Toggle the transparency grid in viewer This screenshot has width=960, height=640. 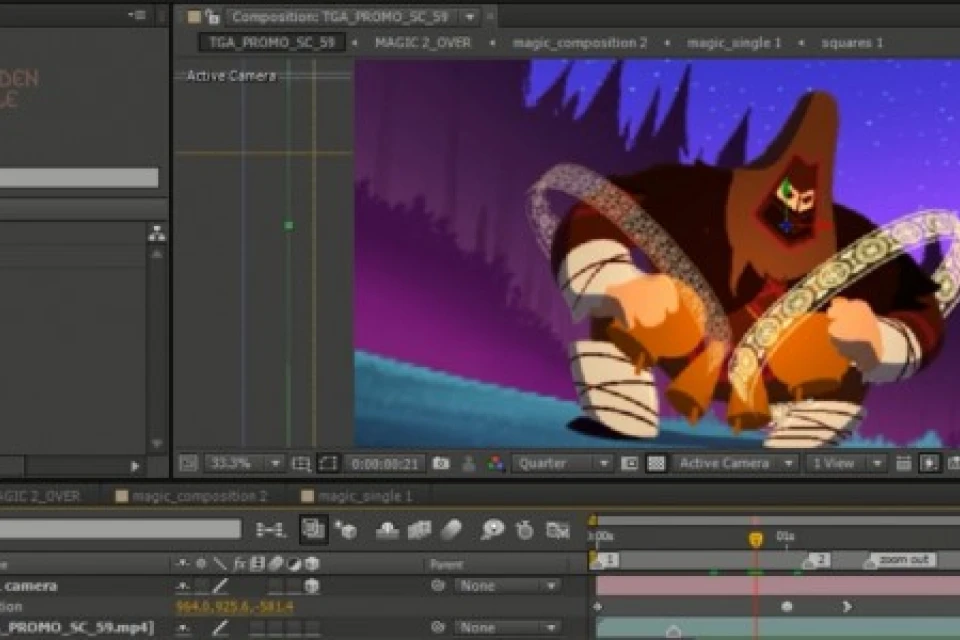click(x=656, y=463)
